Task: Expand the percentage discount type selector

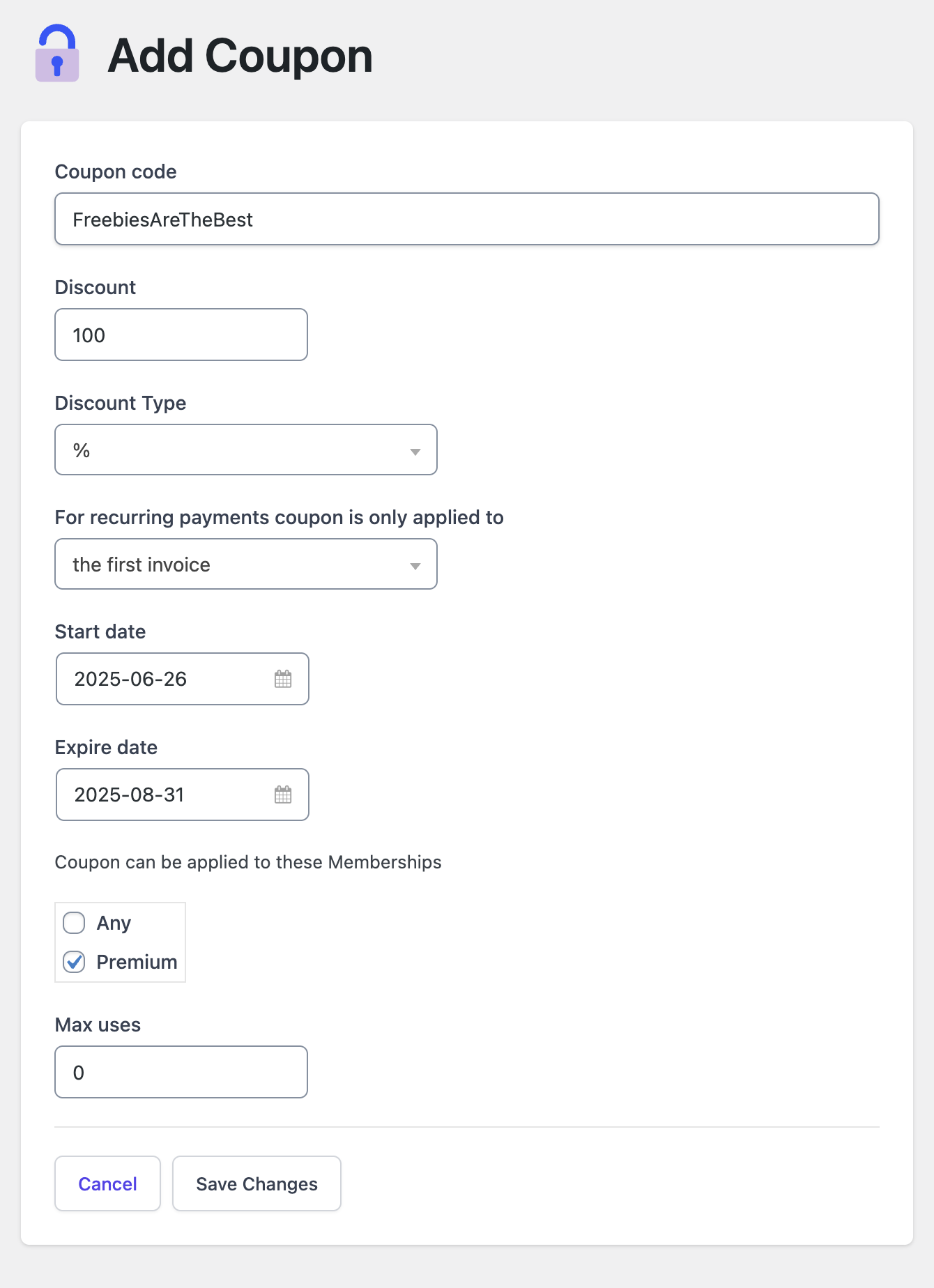Action: (x=245, y=450)
